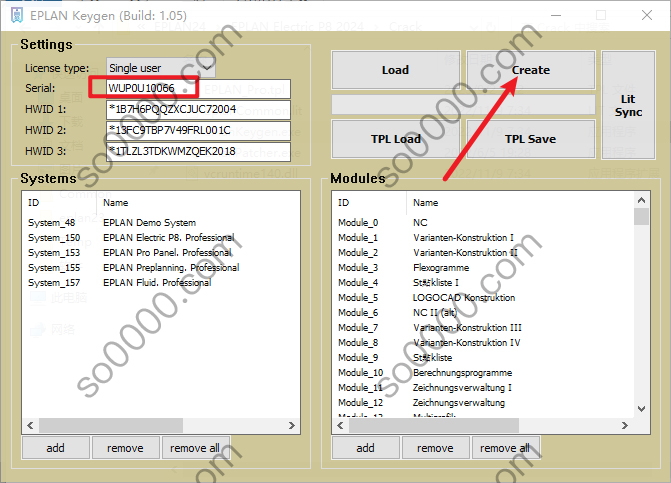Click the HWID 3 input field
671x483 pixels.
point(199,151)
